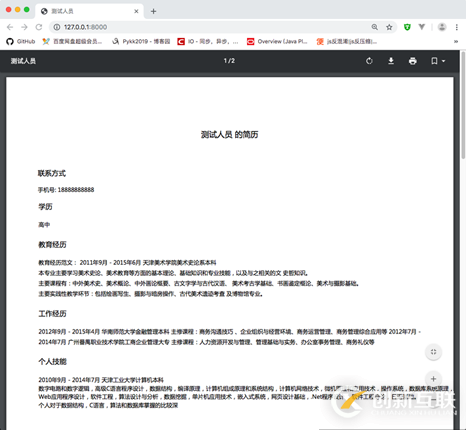Click the 高中 education value
Screen dimensions: 466x430
coord(44,225)
